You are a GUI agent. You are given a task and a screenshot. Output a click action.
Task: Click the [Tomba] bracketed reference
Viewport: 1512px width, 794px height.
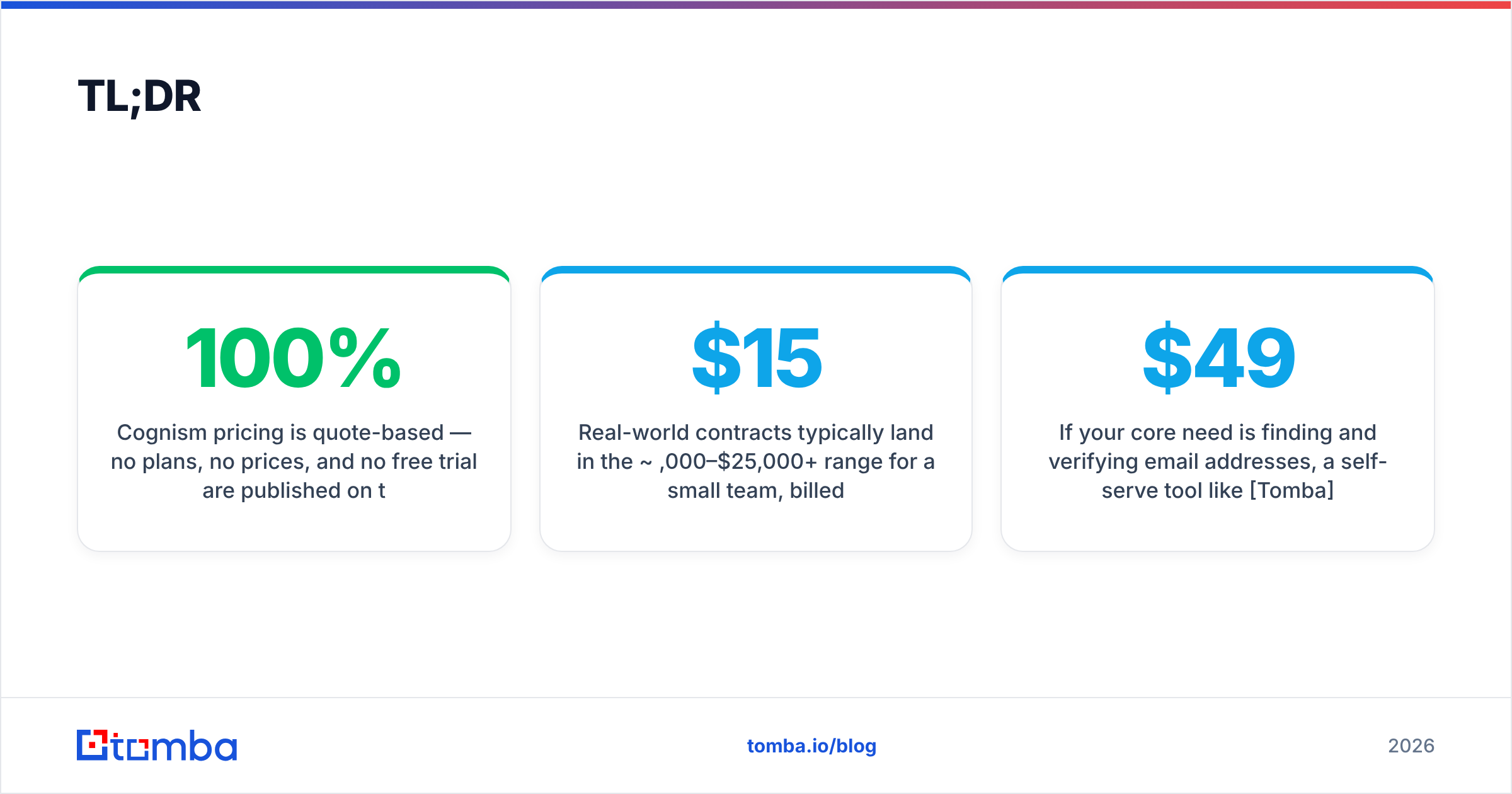click(1291, 490)
